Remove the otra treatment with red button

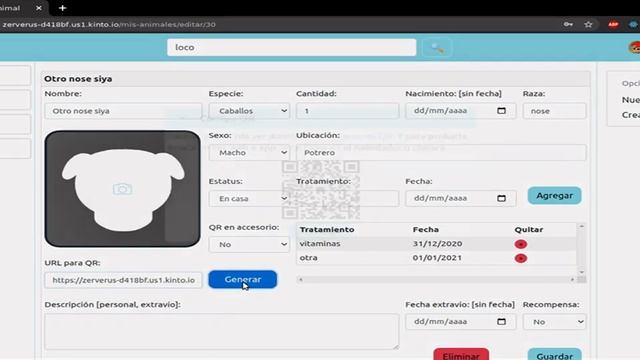click(x=520, y=258)
